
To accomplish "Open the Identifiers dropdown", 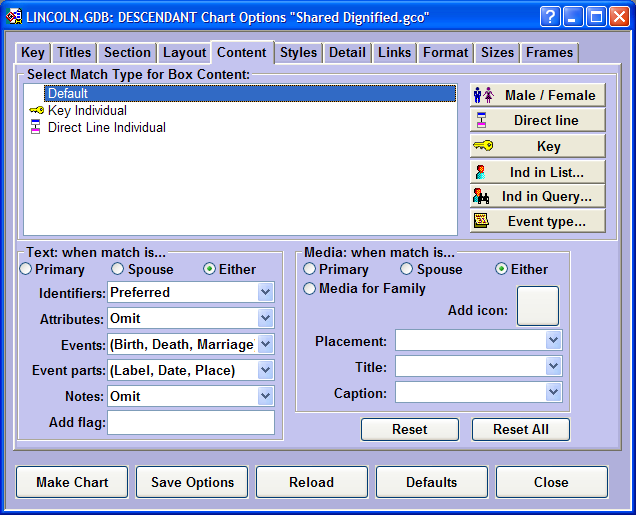I will click(x=265, y=293).
